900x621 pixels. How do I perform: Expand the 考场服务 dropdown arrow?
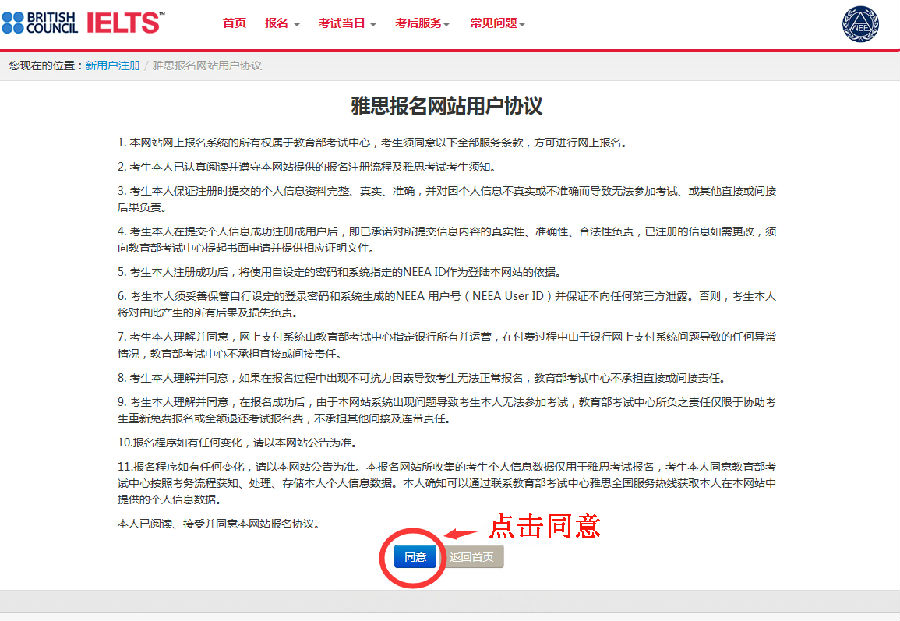(446, 25)
